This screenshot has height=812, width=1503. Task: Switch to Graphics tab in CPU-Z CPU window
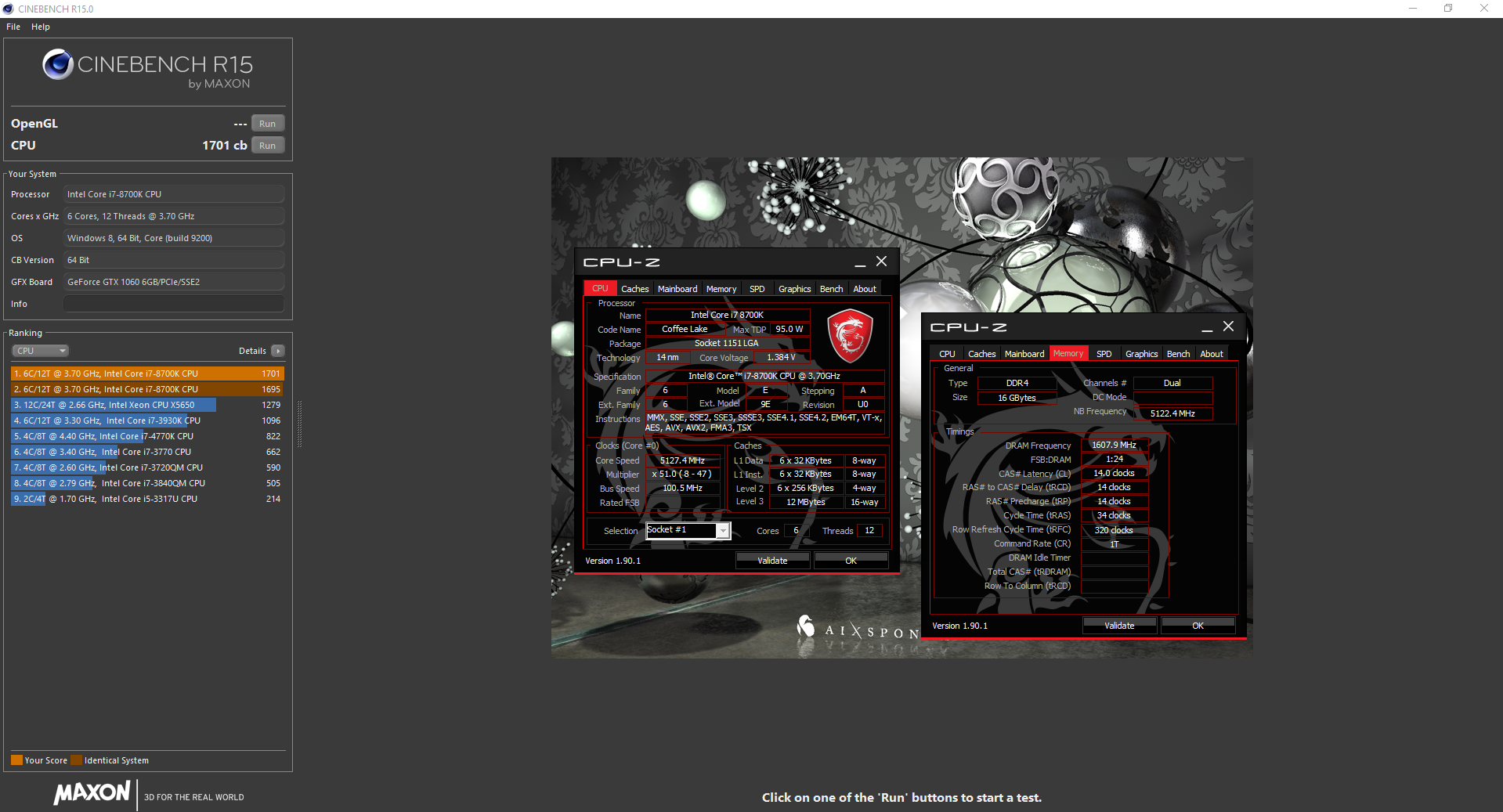(794, 289)
